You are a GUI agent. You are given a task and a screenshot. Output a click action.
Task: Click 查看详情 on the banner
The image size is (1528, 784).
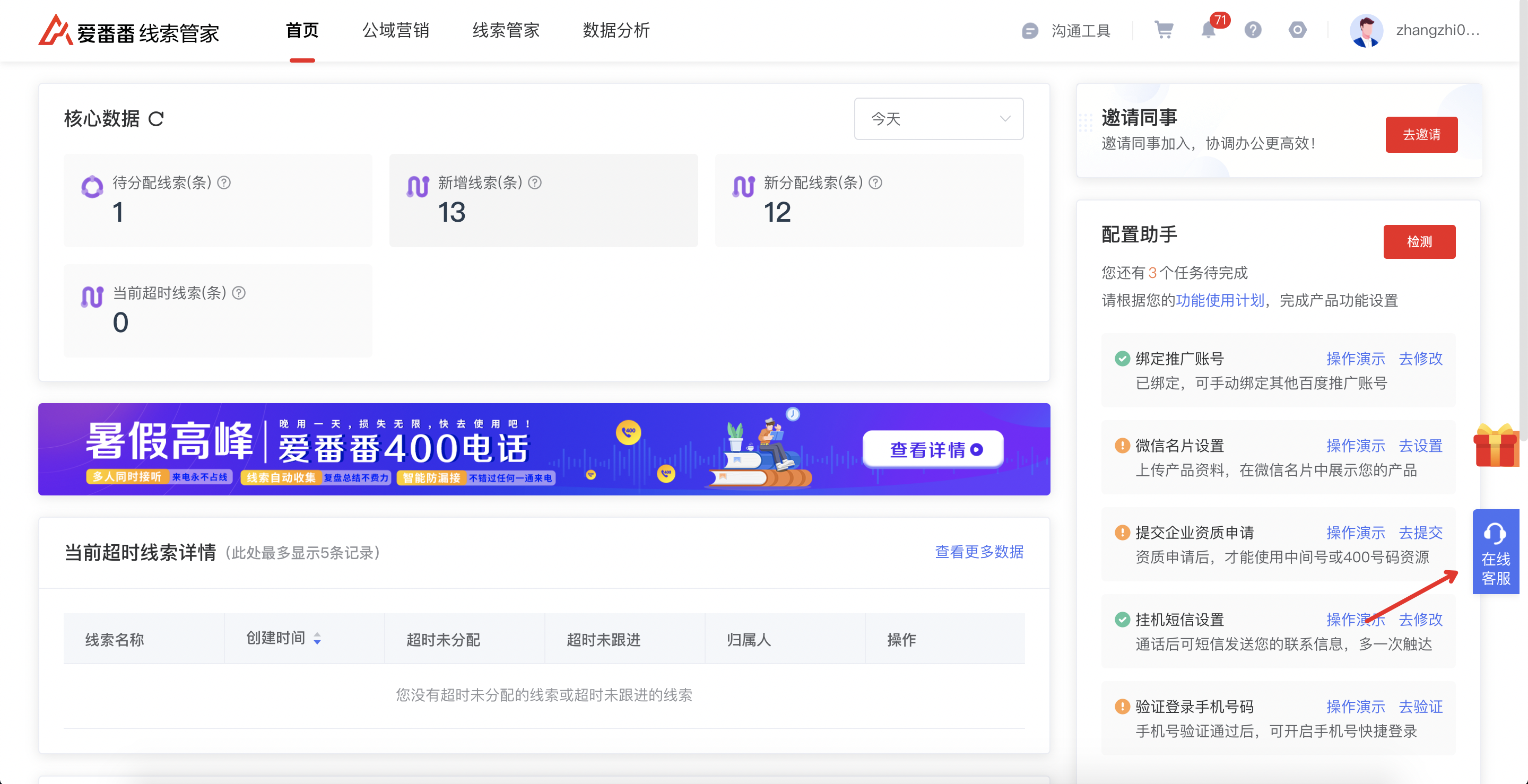point(933,449)
